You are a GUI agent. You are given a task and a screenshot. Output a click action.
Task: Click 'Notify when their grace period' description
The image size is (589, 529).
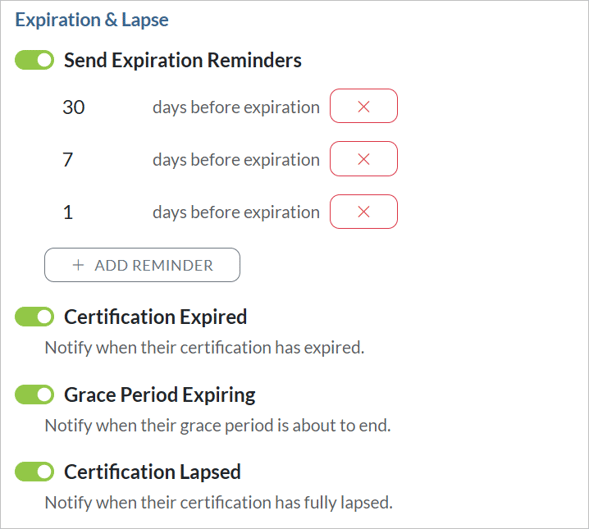click(218, 426)
